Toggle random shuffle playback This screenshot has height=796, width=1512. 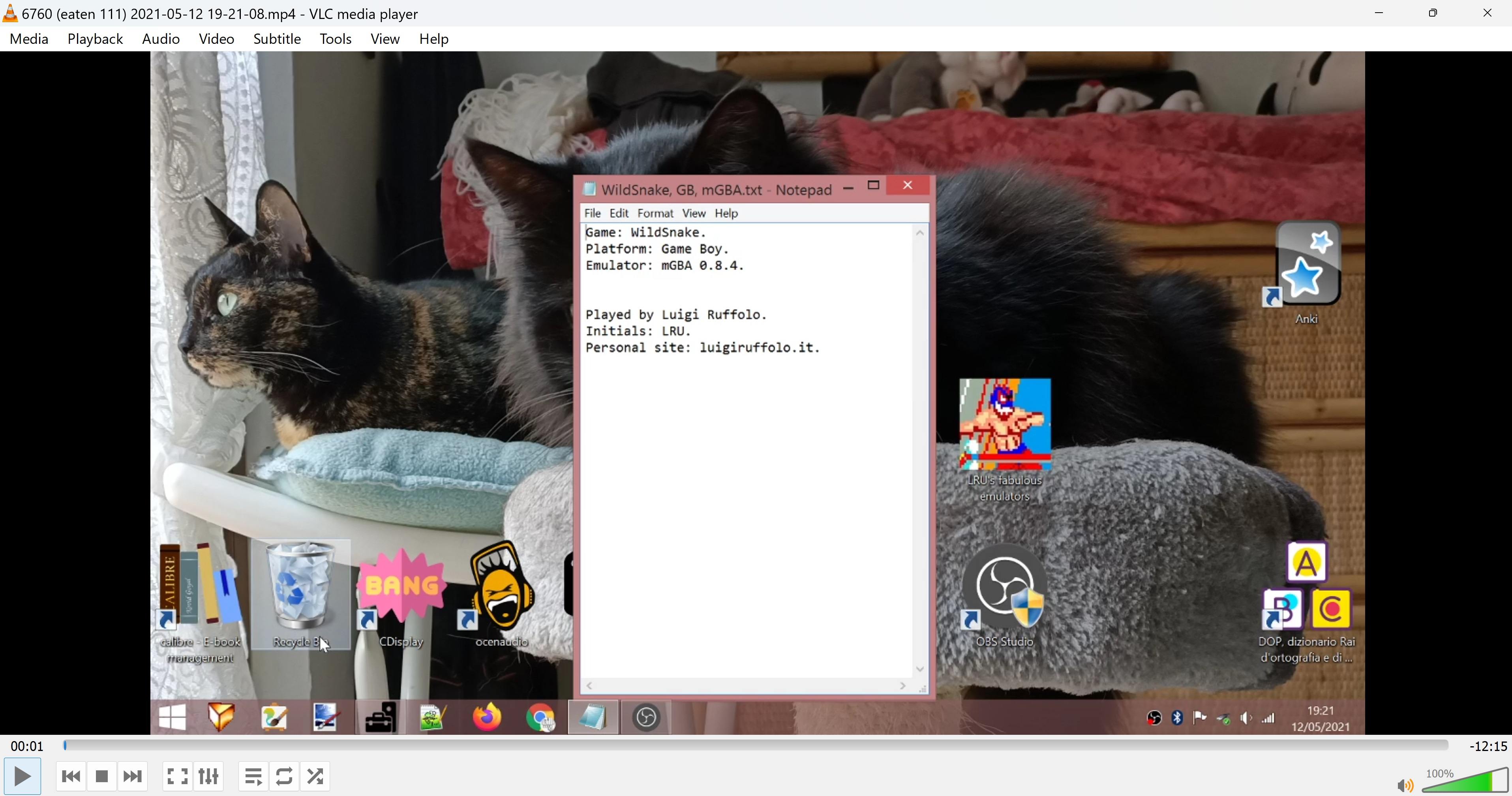315,777
